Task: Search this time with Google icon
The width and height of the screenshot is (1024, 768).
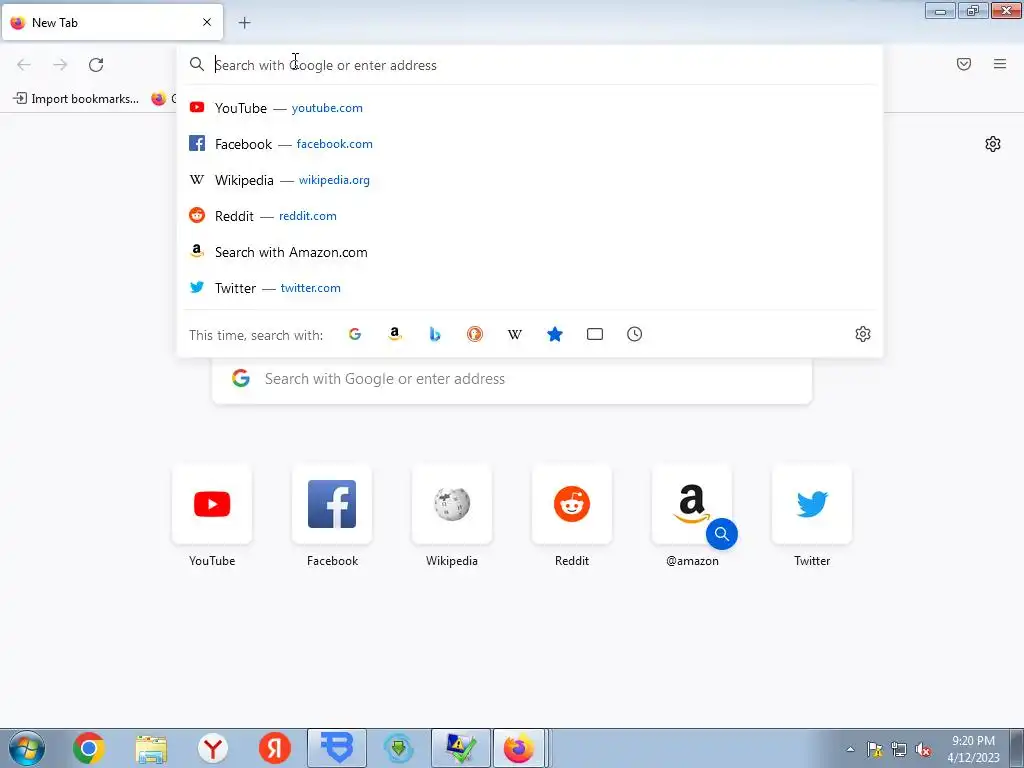Action: pyautogui.click(x=355, y=334)
